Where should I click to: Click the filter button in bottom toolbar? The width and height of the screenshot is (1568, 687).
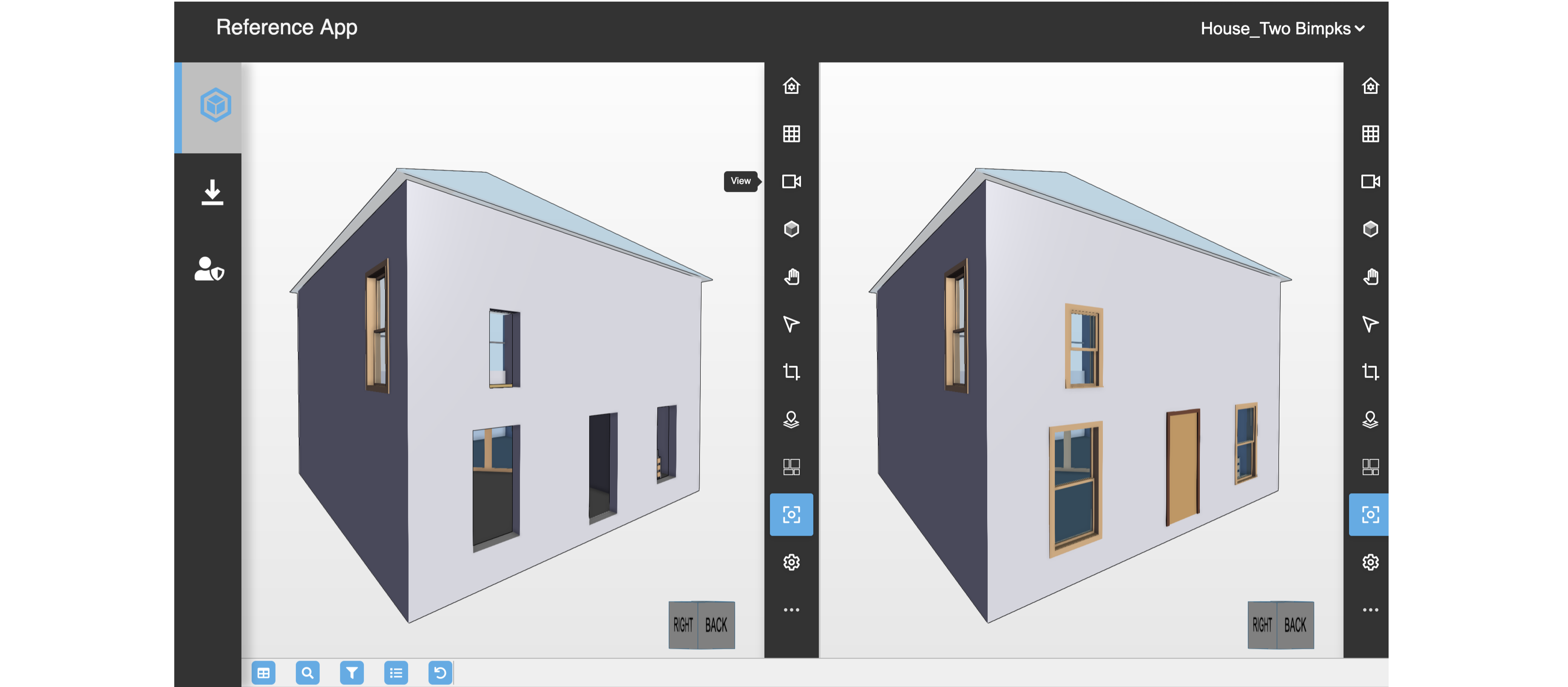click(x=351, y=673)
